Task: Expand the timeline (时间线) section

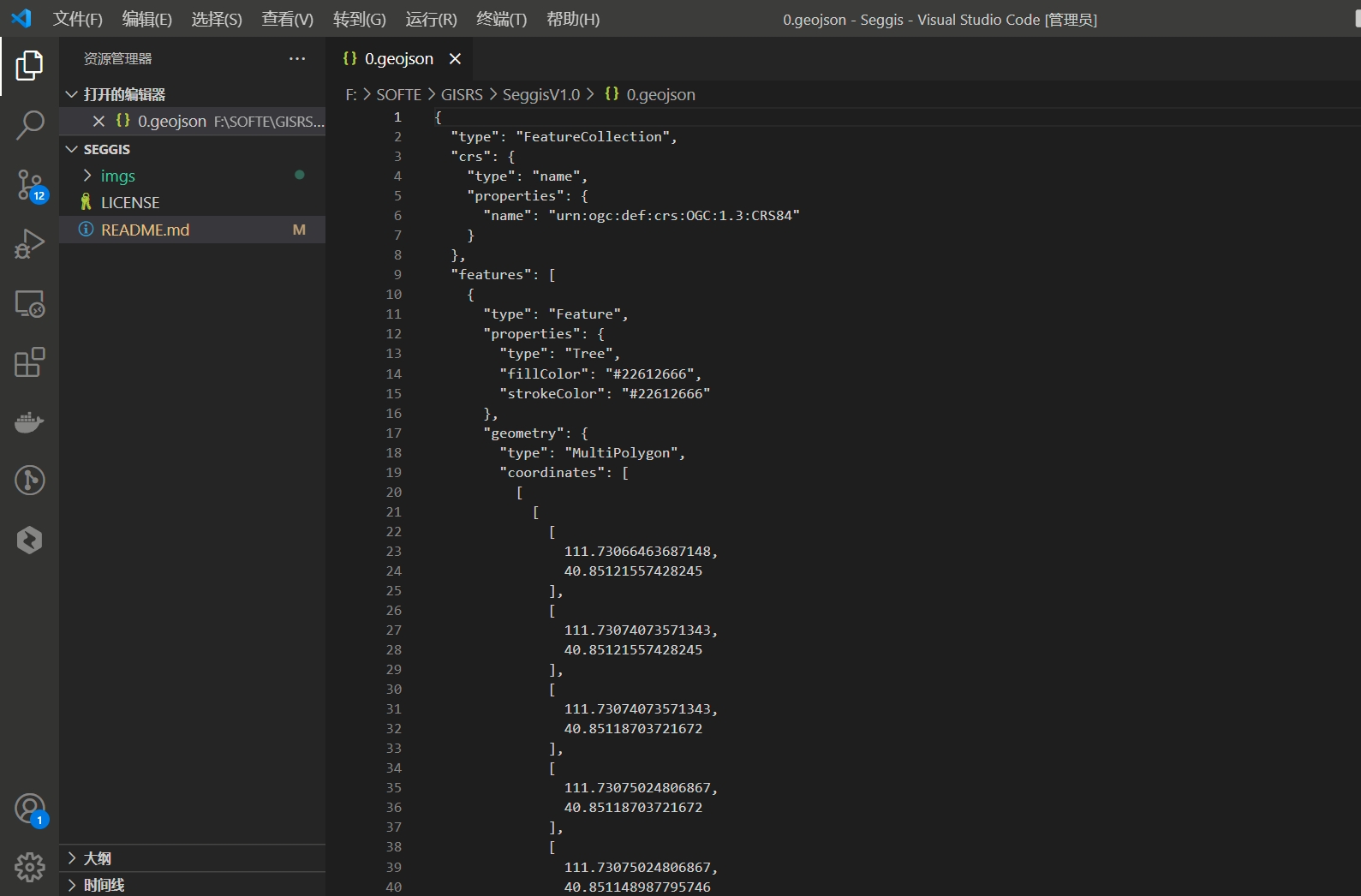Action: [x=72, y=885]
